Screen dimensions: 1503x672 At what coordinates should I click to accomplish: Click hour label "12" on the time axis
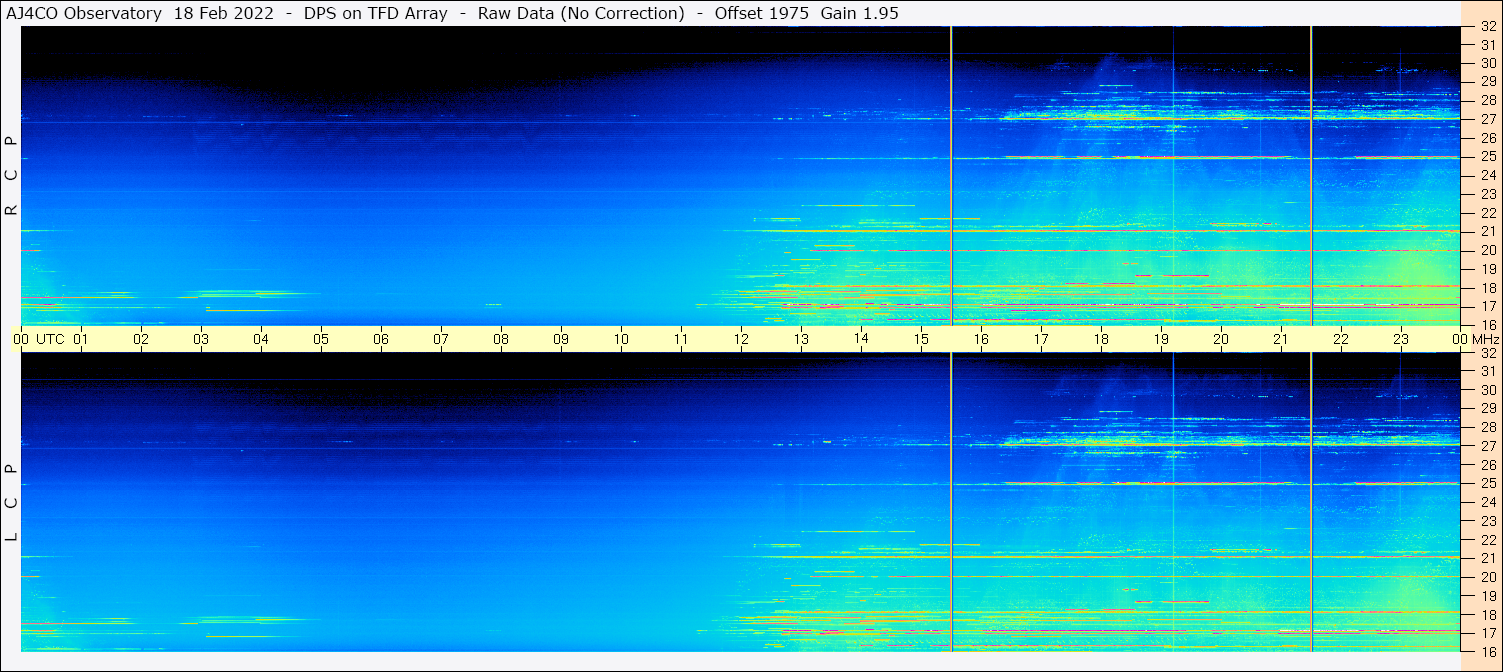click(x=741, y=339)
